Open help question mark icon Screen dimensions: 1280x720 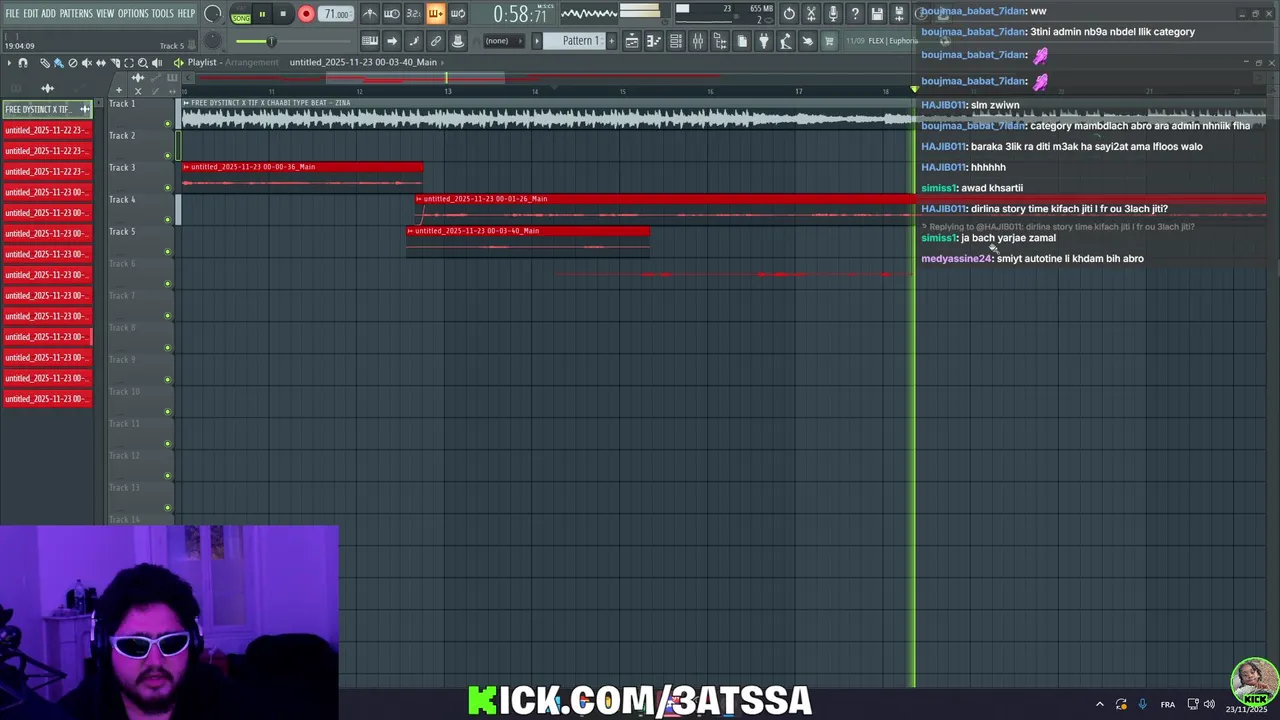(x=855, y=14)
